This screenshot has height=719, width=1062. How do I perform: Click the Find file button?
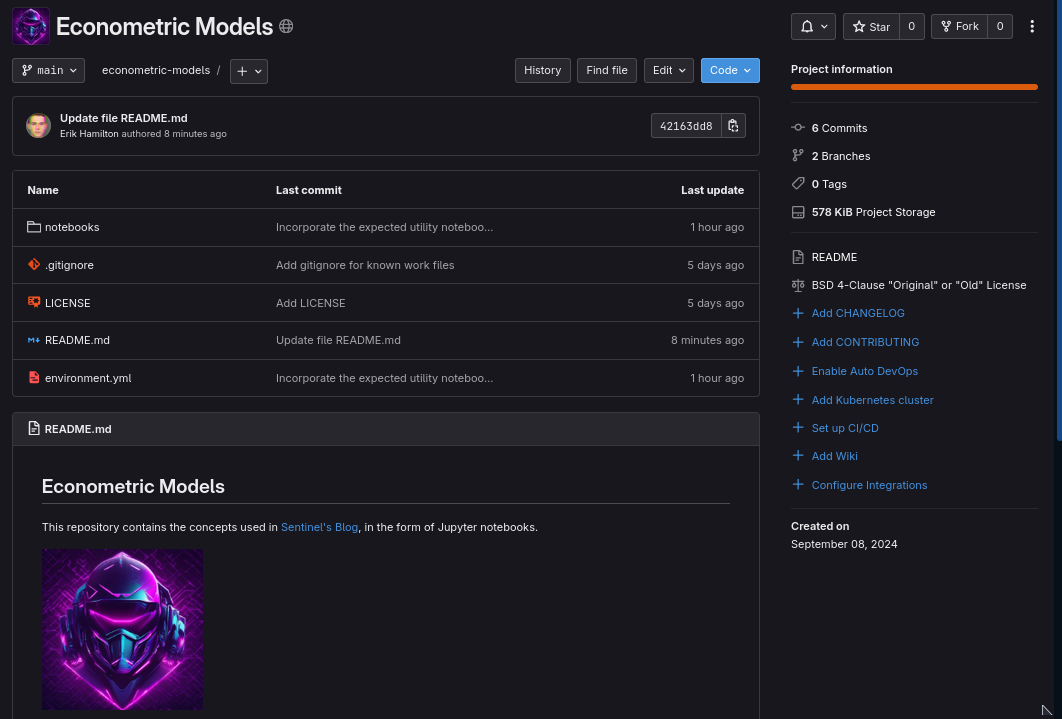tap(606, 70)
